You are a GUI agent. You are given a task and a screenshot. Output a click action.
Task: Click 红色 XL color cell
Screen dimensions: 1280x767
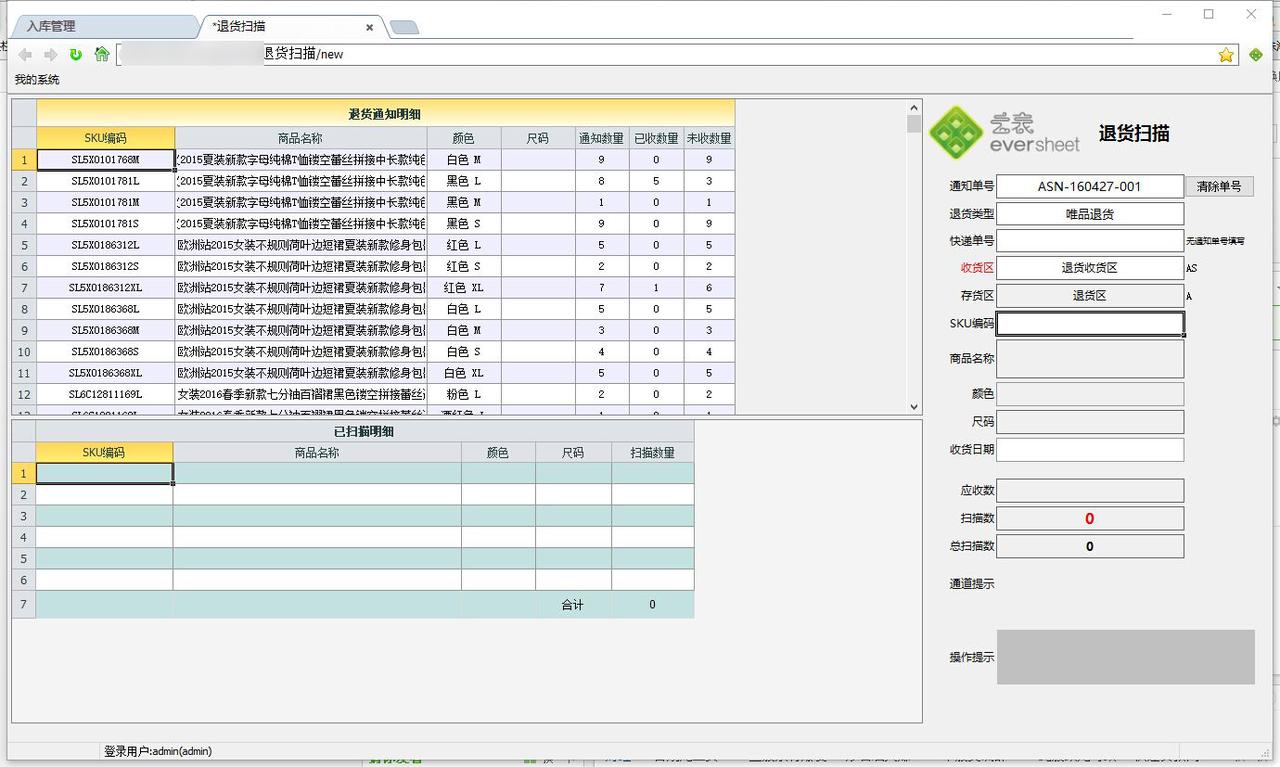[x=464, y=288]
